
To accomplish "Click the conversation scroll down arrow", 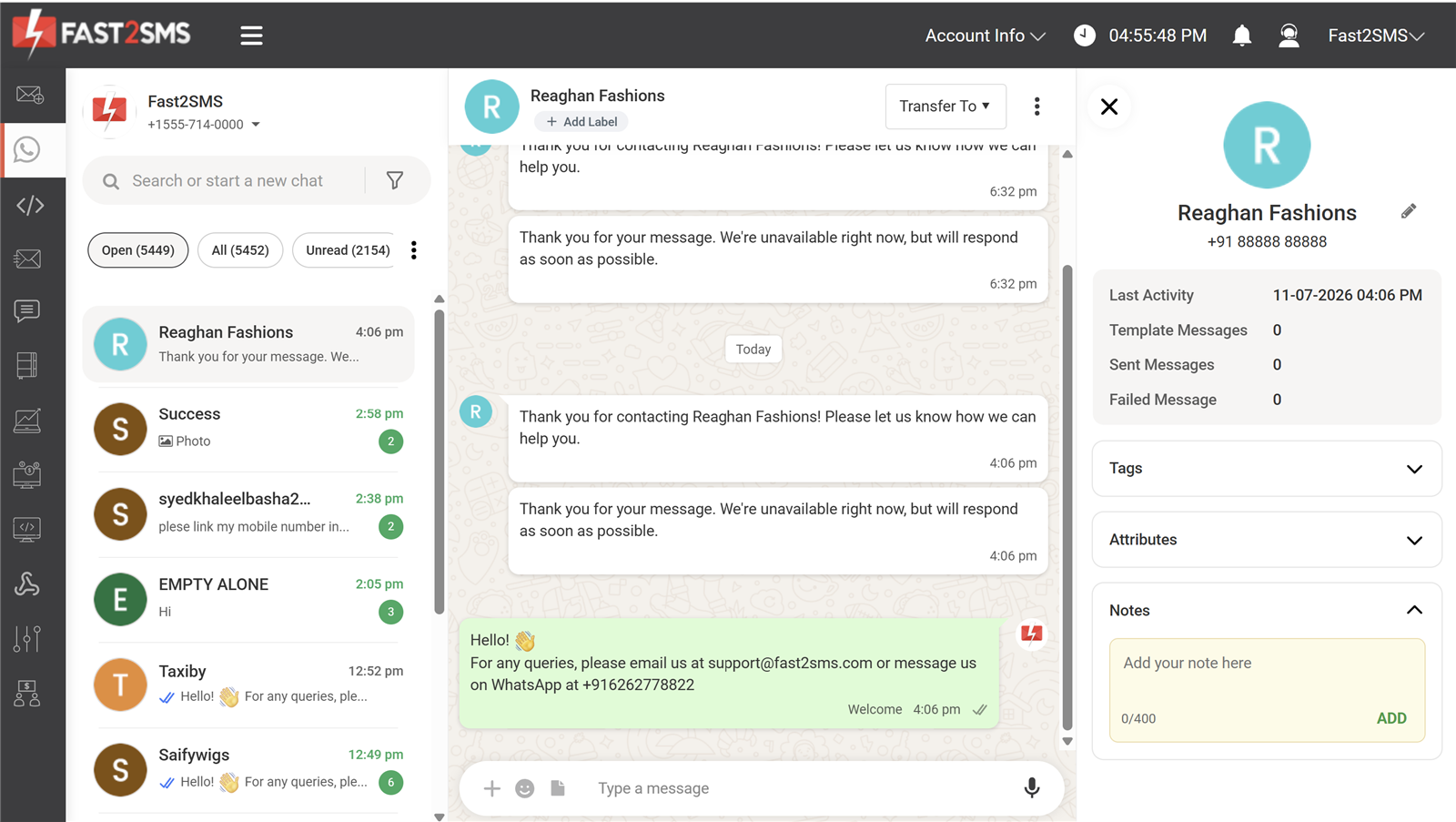I will click(1067, 741).
